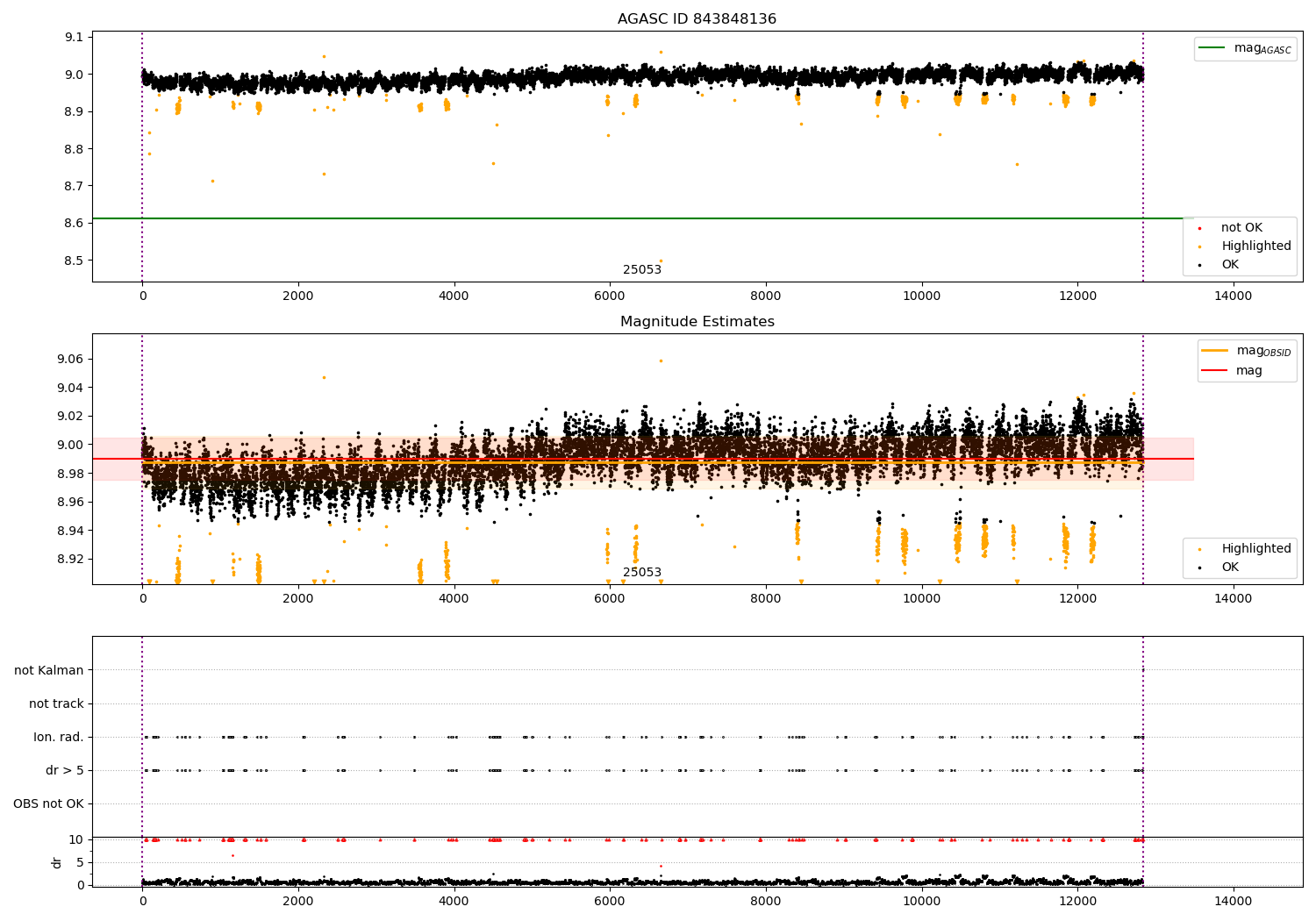This screenshot has width=1316, height=921.
Task: Click the orange outlier point near 9.06 in middle plot
Action: click(661, 361)
